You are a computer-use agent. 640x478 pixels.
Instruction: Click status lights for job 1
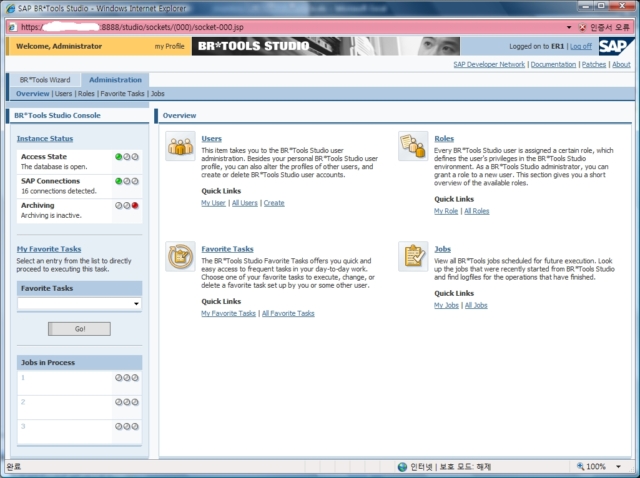(x=127, y=378)
